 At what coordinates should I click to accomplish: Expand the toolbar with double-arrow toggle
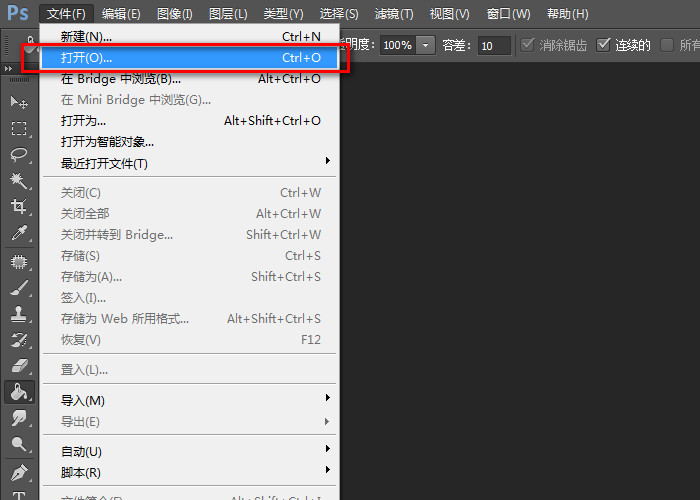click(x=8, y=68)
